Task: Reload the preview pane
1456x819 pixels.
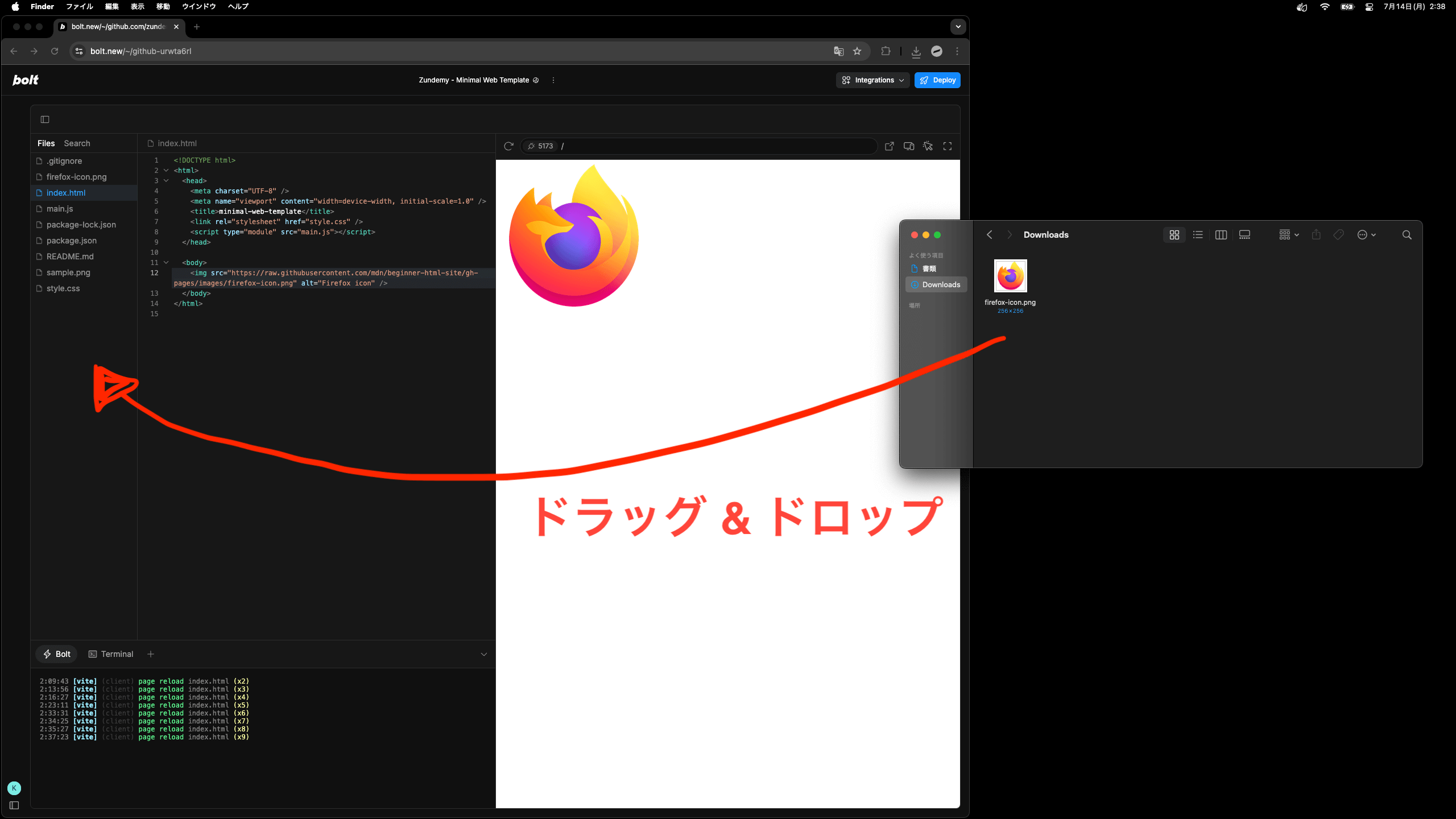Action: click(x=508, y=146)
